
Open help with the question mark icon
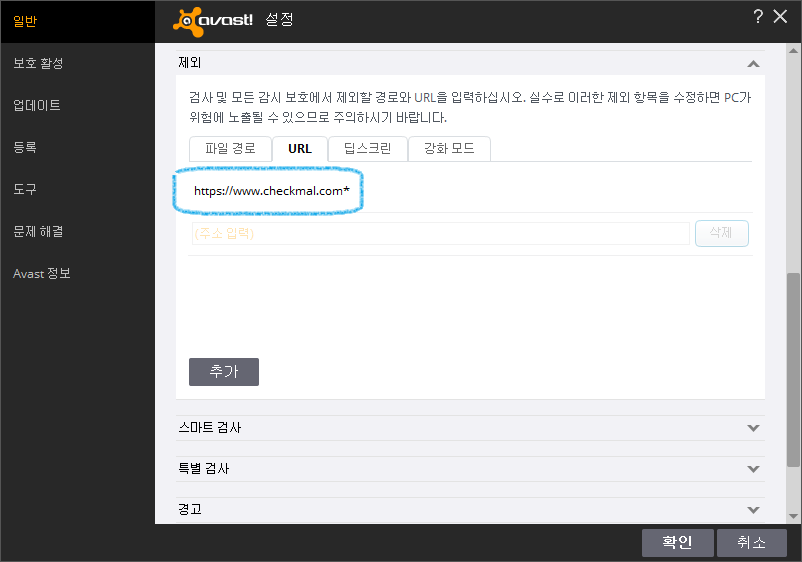[759, 16]
